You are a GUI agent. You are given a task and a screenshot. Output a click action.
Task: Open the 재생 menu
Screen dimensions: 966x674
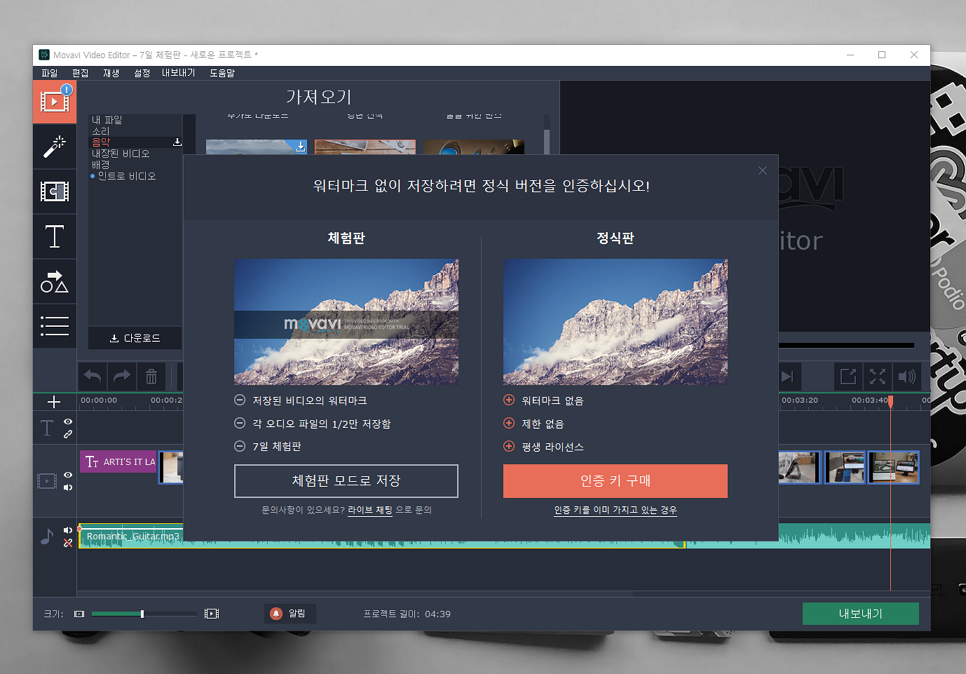point(111,73)
